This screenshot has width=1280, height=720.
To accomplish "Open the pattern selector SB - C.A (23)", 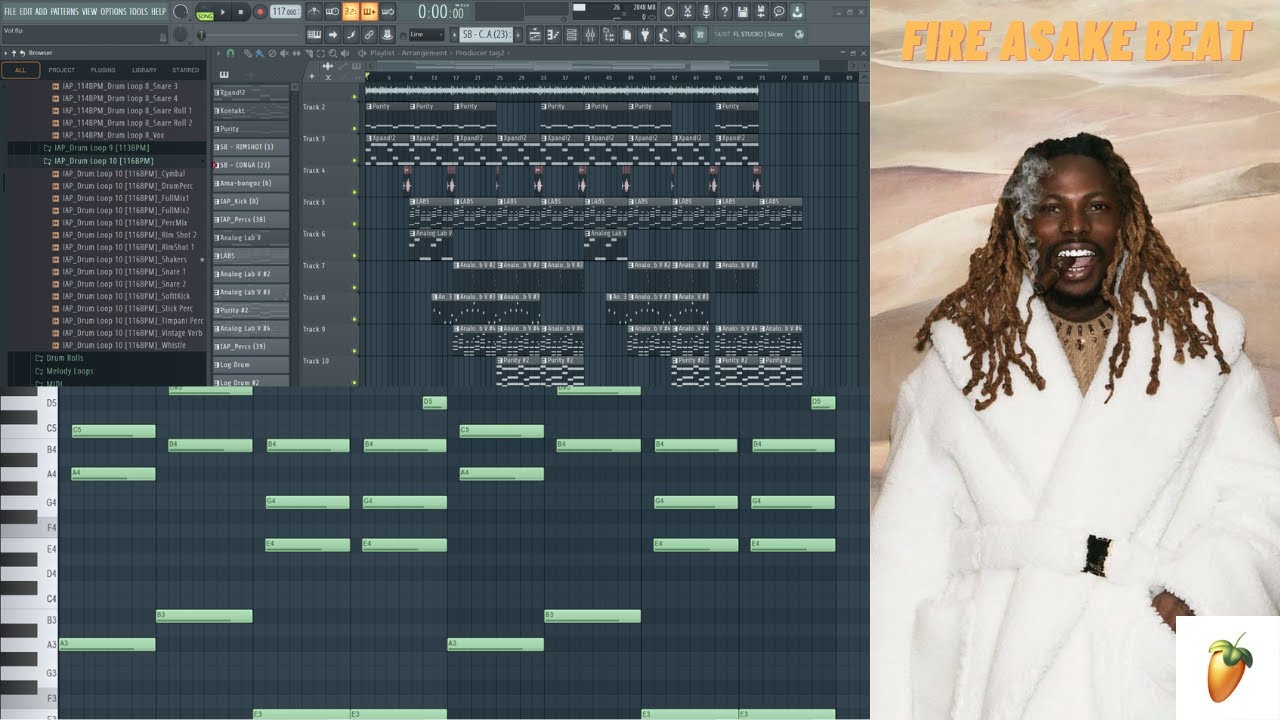I will (486, 34).
